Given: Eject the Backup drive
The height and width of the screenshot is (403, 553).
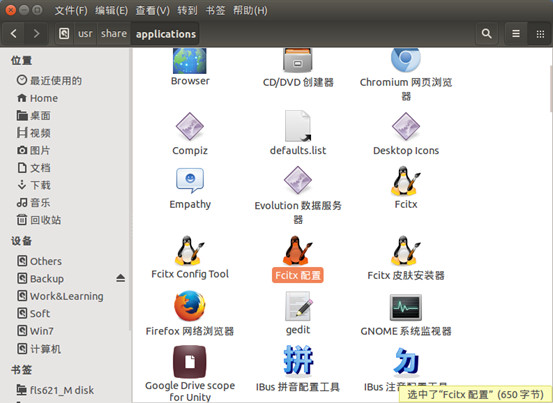Looking at the screenshot, I should [121, 279].
